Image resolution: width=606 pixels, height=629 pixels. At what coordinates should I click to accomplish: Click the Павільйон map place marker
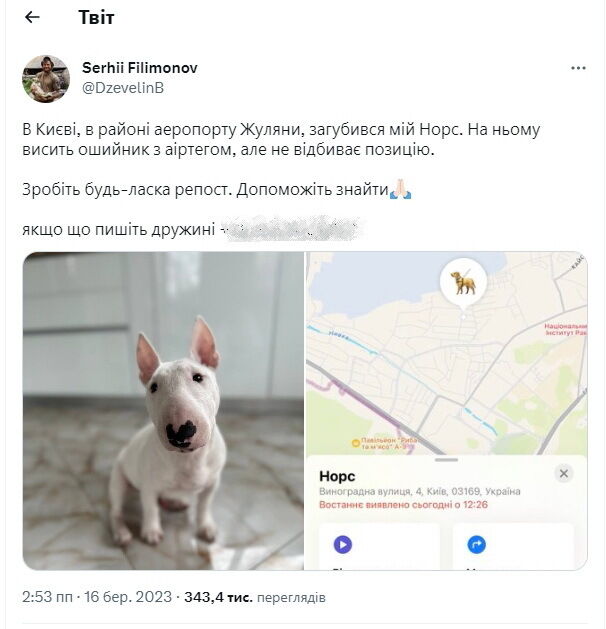click(x=384, y=443)
